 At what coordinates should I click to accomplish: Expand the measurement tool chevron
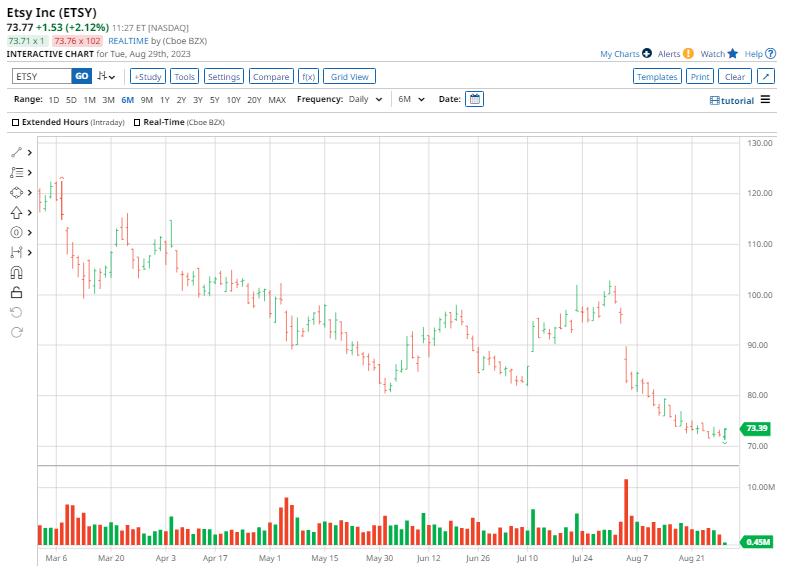coord(30,252)
